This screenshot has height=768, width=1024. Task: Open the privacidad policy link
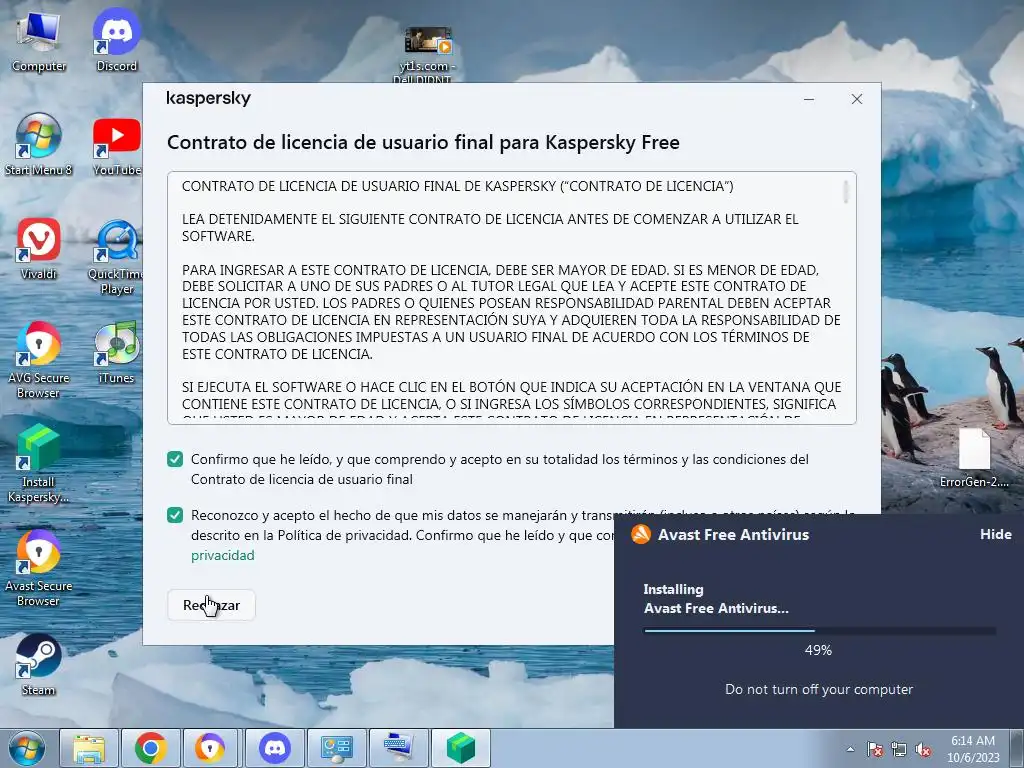click(223, 555)
